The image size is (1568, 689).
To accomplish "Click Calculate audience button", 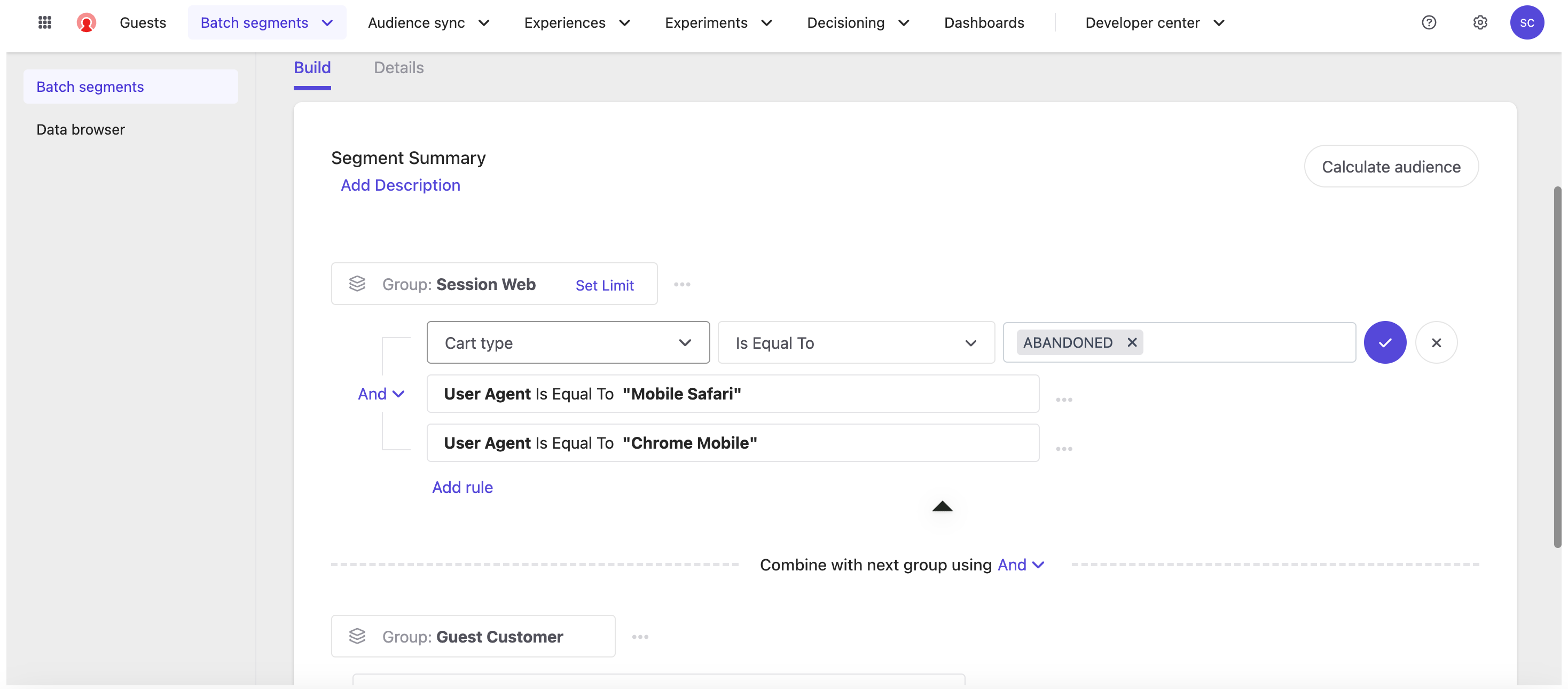I will click(x=1390, y=166).
